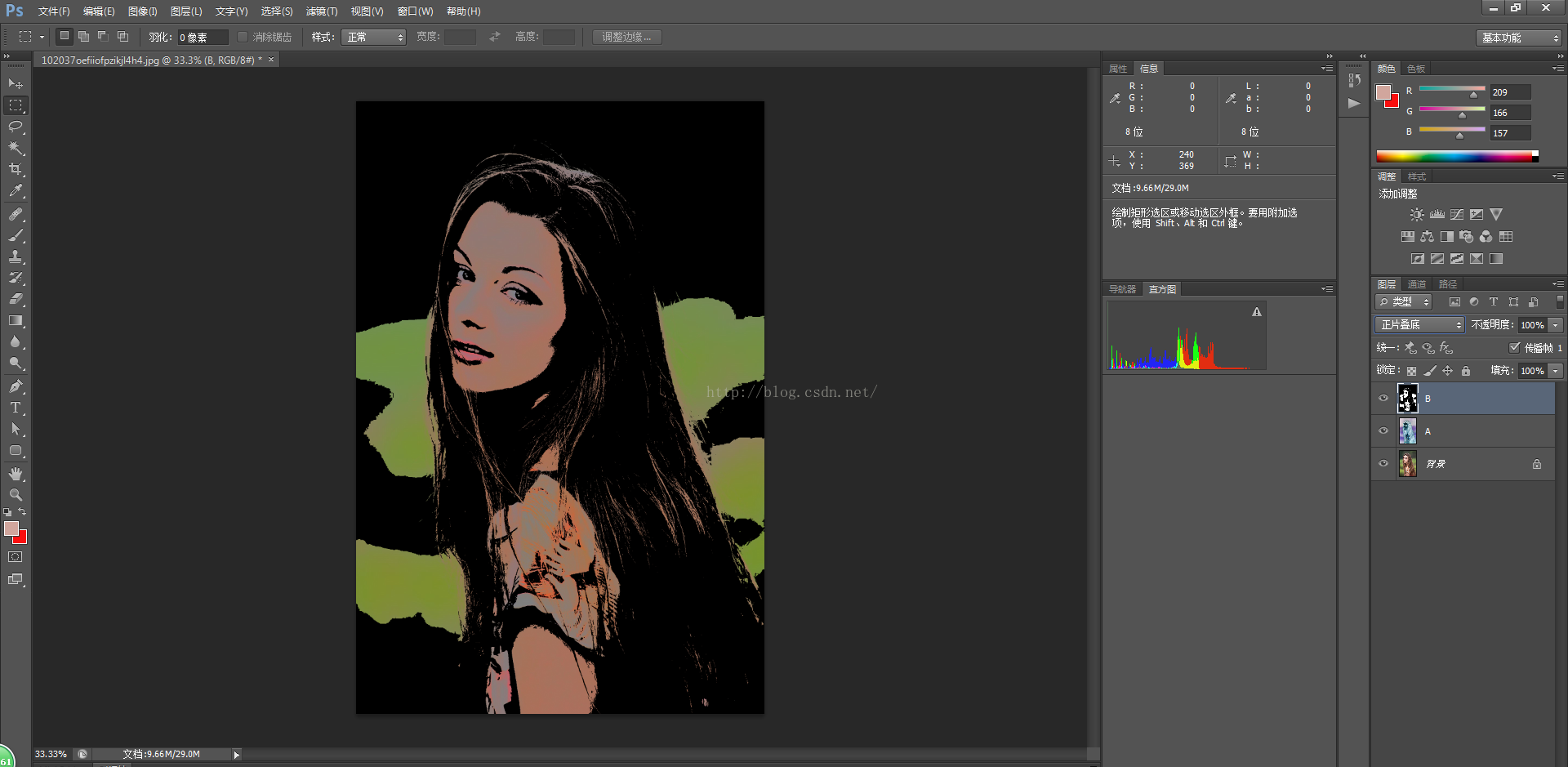Toggle the 传播帧 1 checkbox
The height and width of the screenshot is (767, 1568).
click(x=1515, y=347)
